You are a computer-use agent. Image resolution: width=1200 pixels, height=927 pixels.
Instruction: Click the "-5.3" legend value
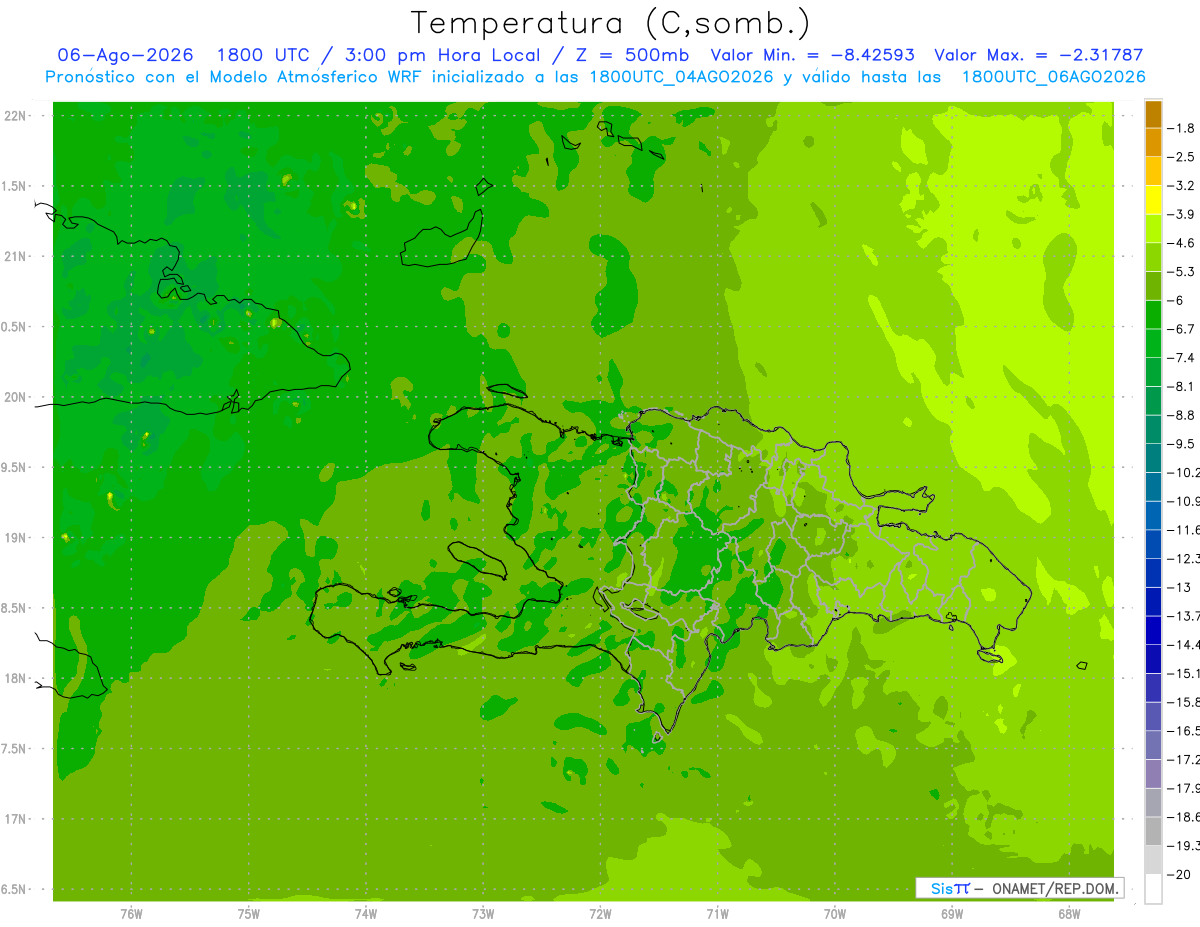tap(1182, 271)
